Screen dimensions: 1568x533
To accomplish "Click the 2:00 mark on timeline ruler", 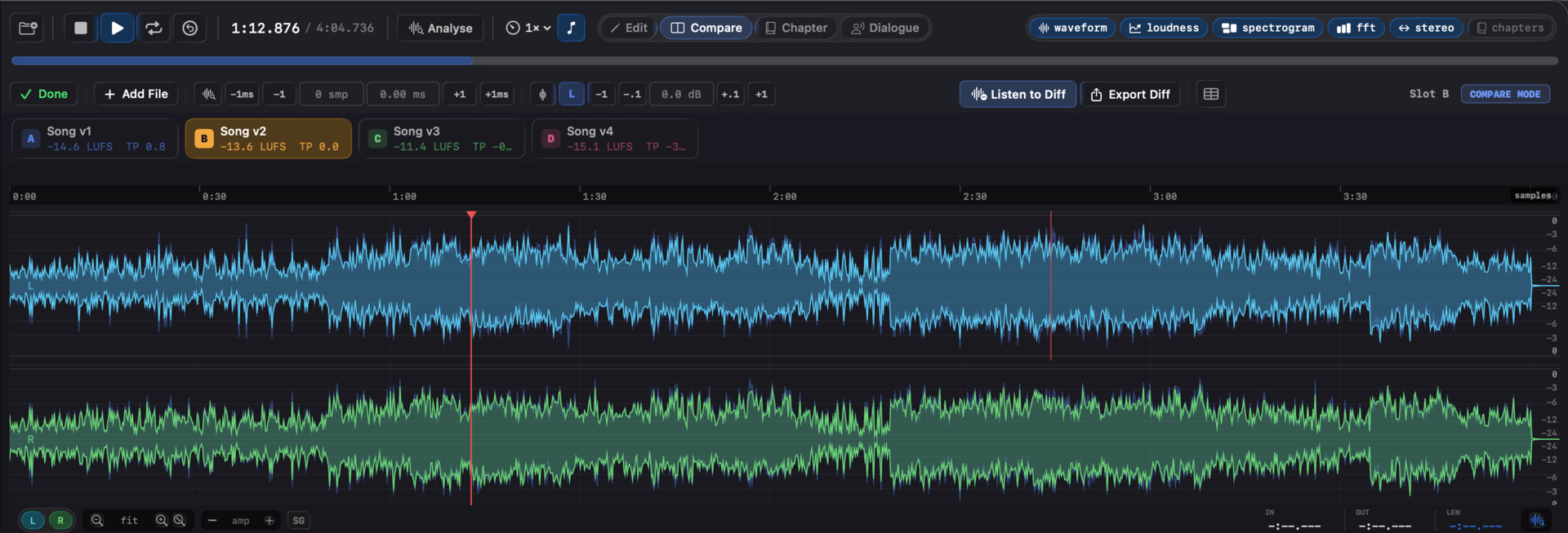I will coord(785,197).
